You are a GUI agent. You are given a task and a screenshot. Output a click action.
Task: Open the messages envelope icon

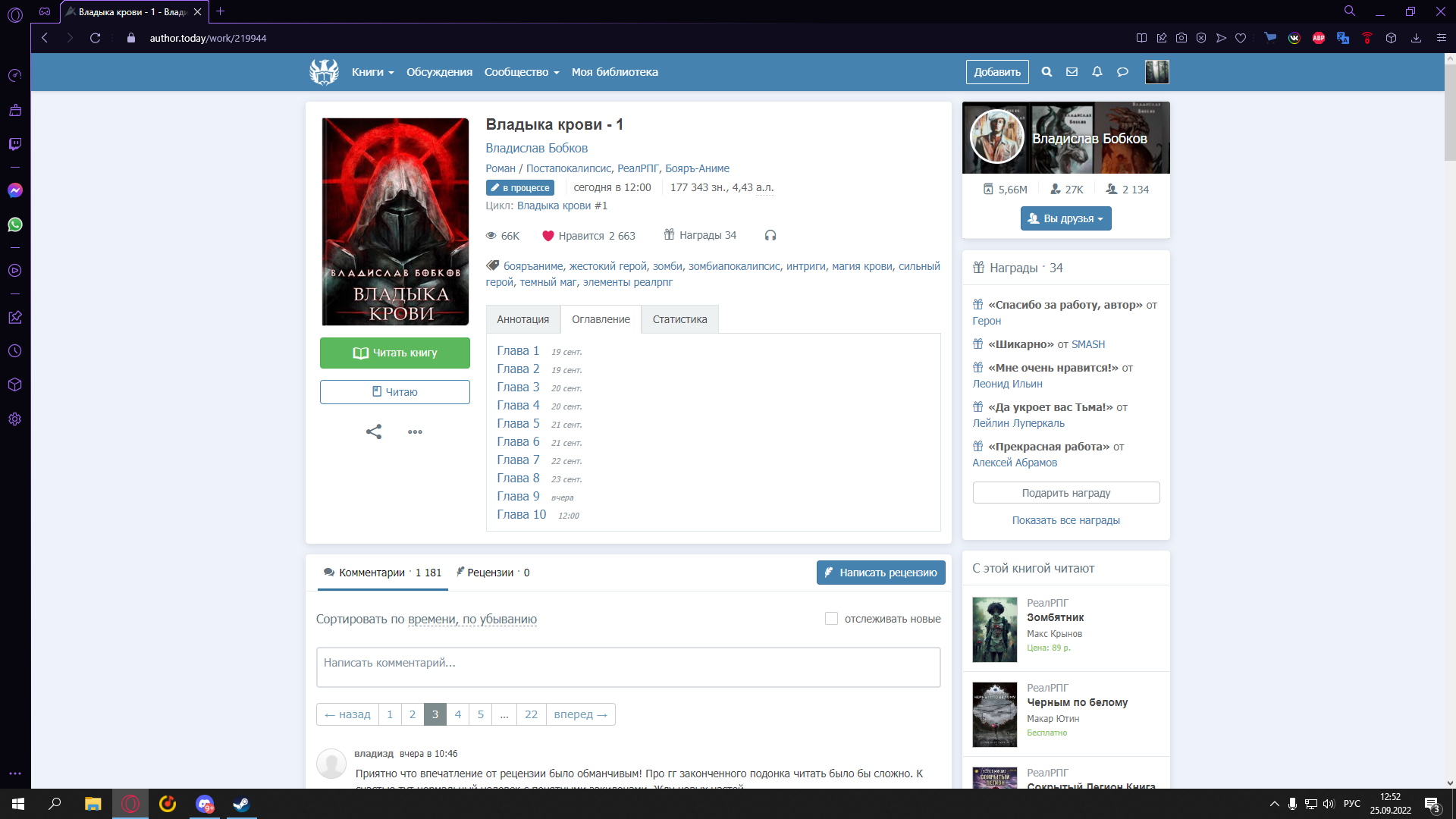point(1072,72)
